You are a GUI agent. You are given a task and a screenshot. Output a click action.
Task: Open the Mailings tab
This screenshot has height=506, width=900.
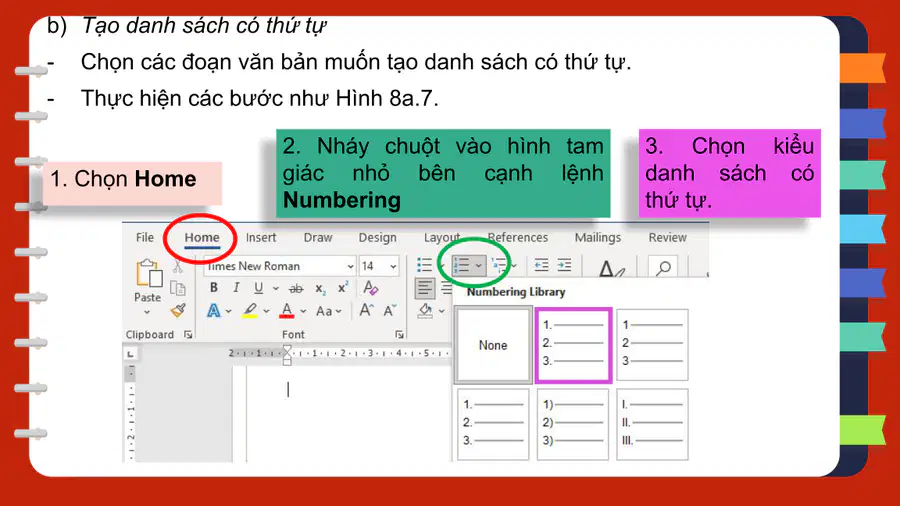(x=598, y=238)
